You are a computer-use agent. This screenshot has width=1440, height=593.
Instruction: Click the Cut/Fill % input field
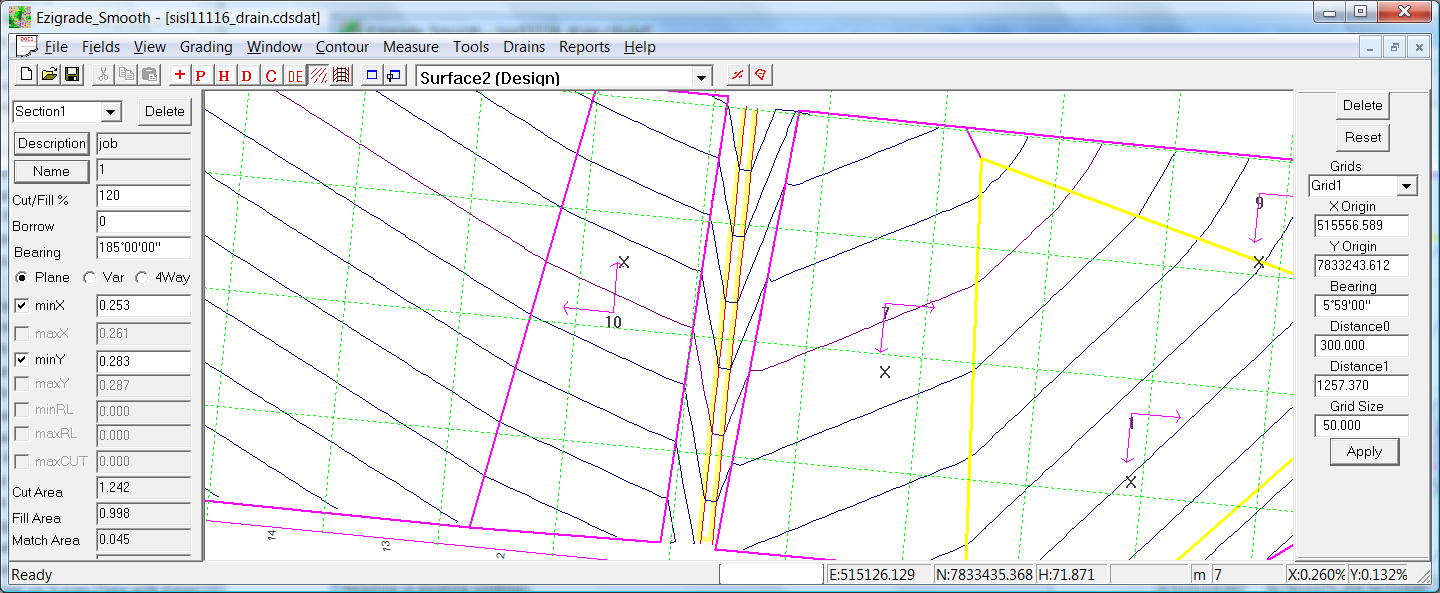point(143,197)
